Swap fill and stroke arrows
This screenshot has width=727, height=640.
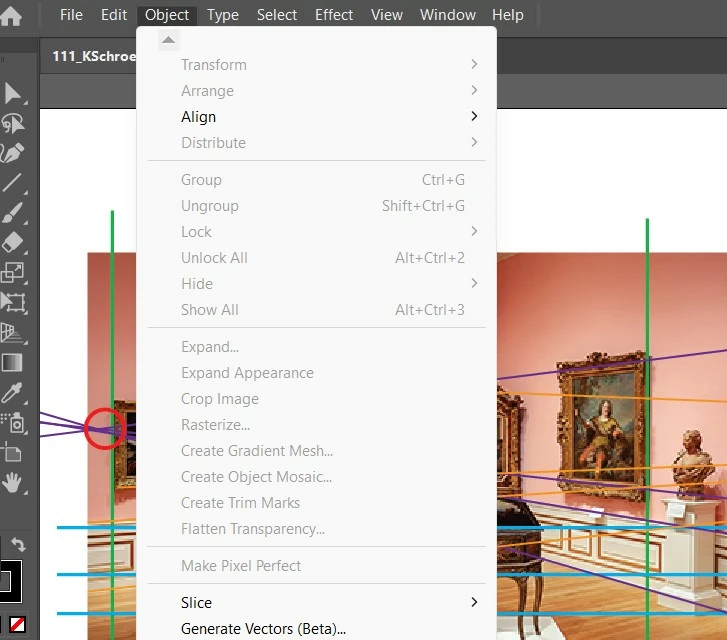click(18, 544)
